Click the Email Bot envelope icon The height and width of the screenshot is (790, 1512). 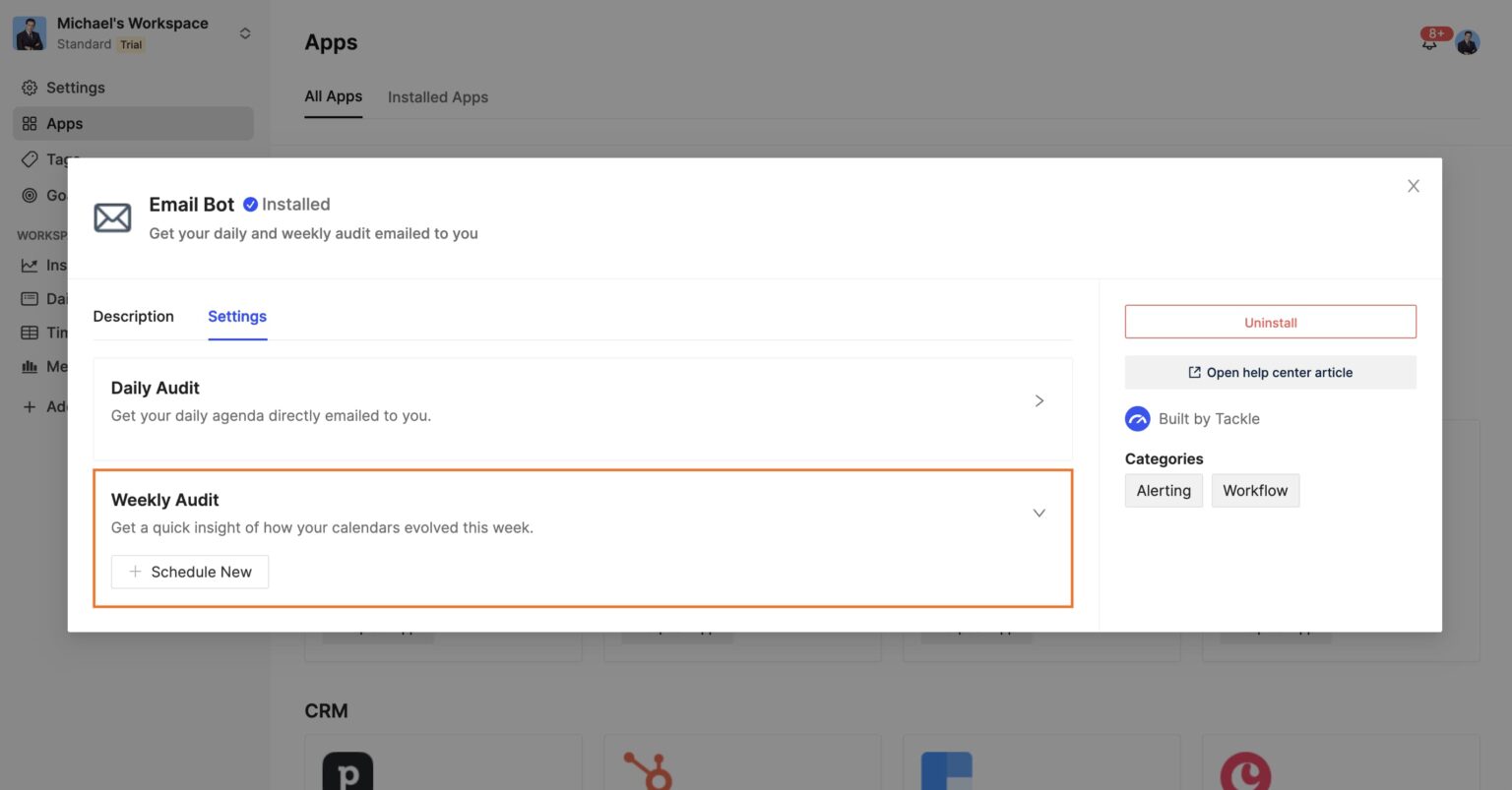112,217
